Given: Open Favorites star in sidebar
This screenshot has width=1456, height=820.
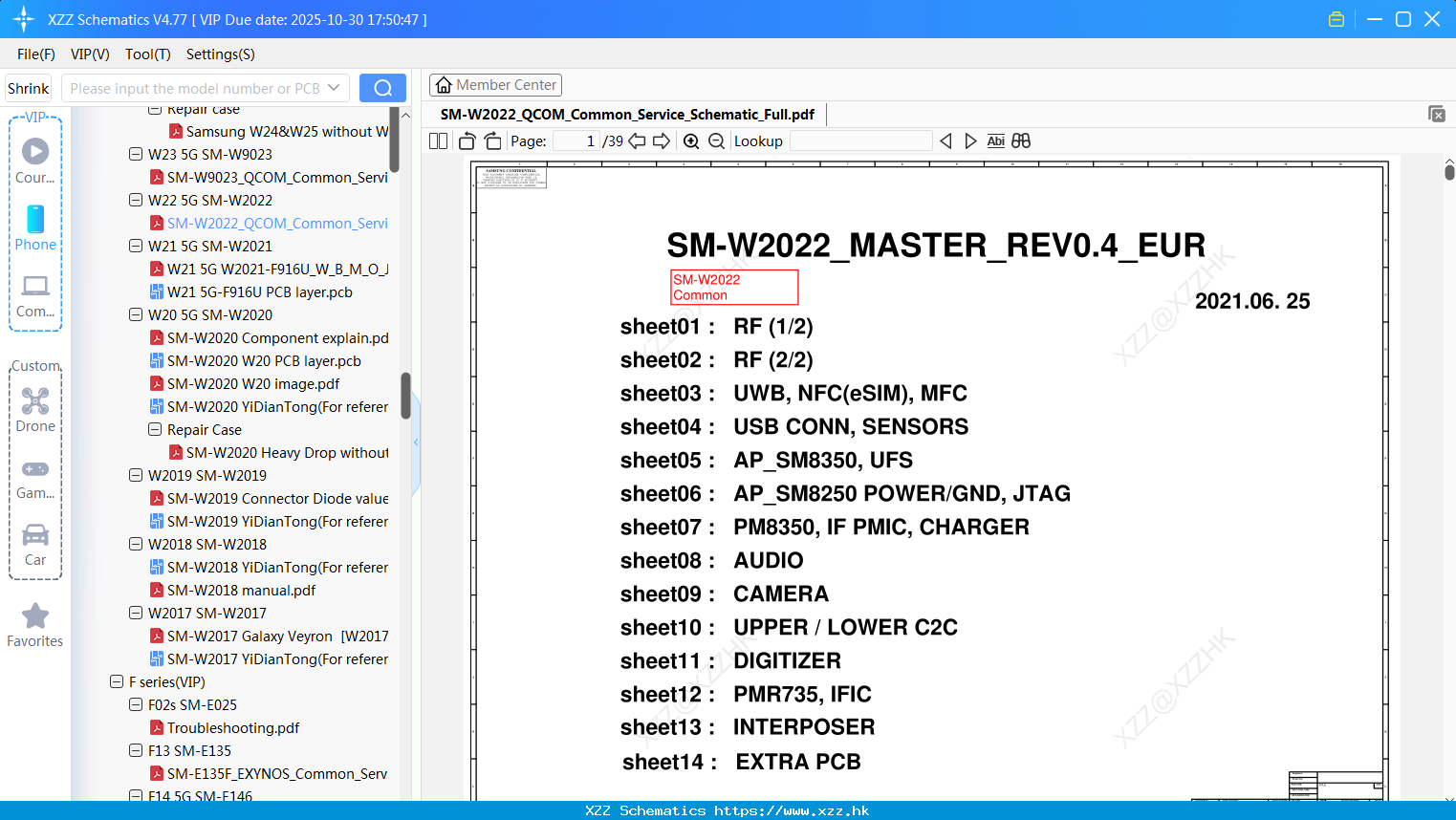Looking at the screenshot, I should pos(35,625).
